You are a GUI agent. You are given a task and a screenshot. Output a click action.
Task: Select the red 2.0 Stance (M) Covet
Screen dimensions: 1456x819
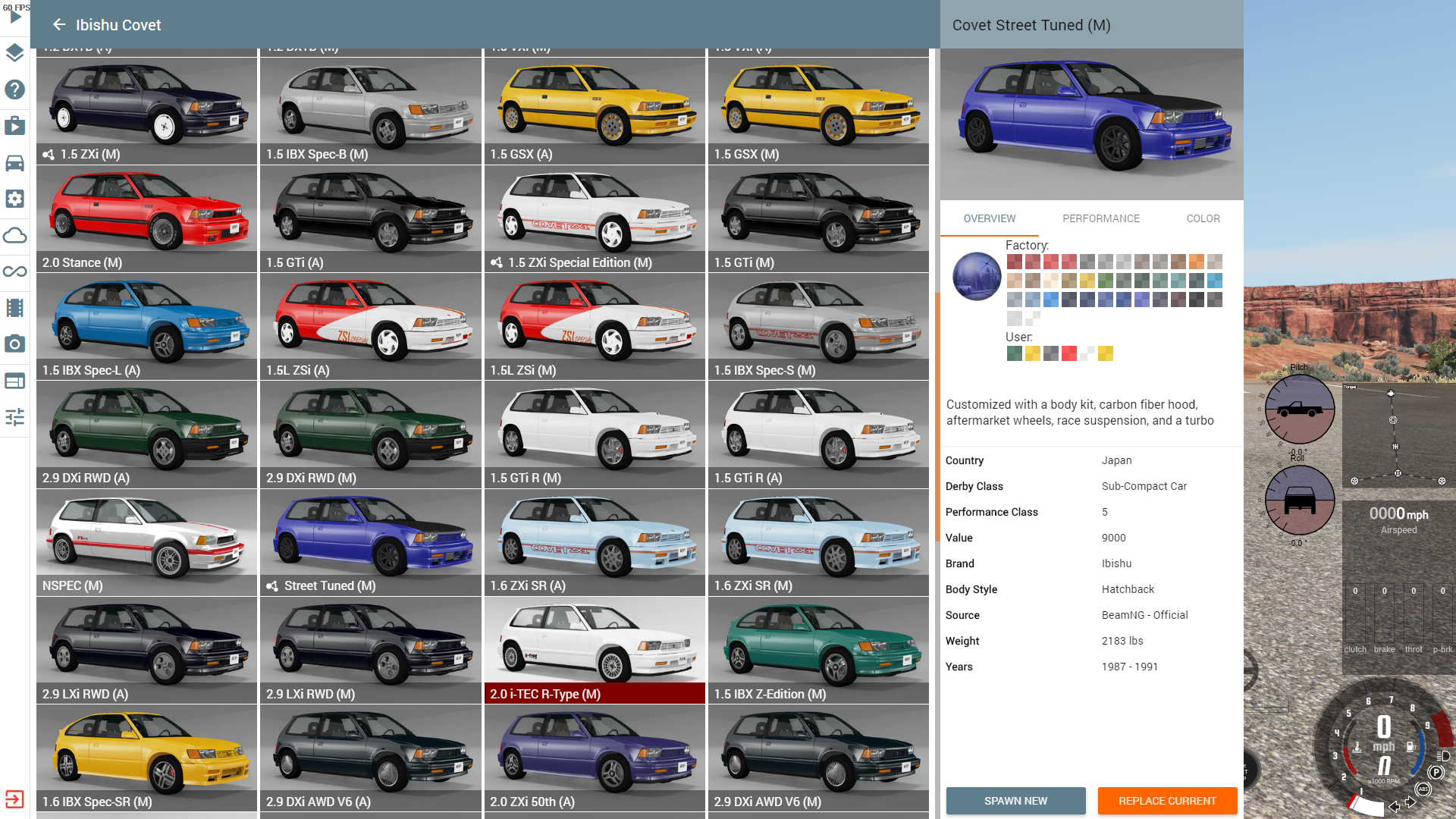[146, 218]
